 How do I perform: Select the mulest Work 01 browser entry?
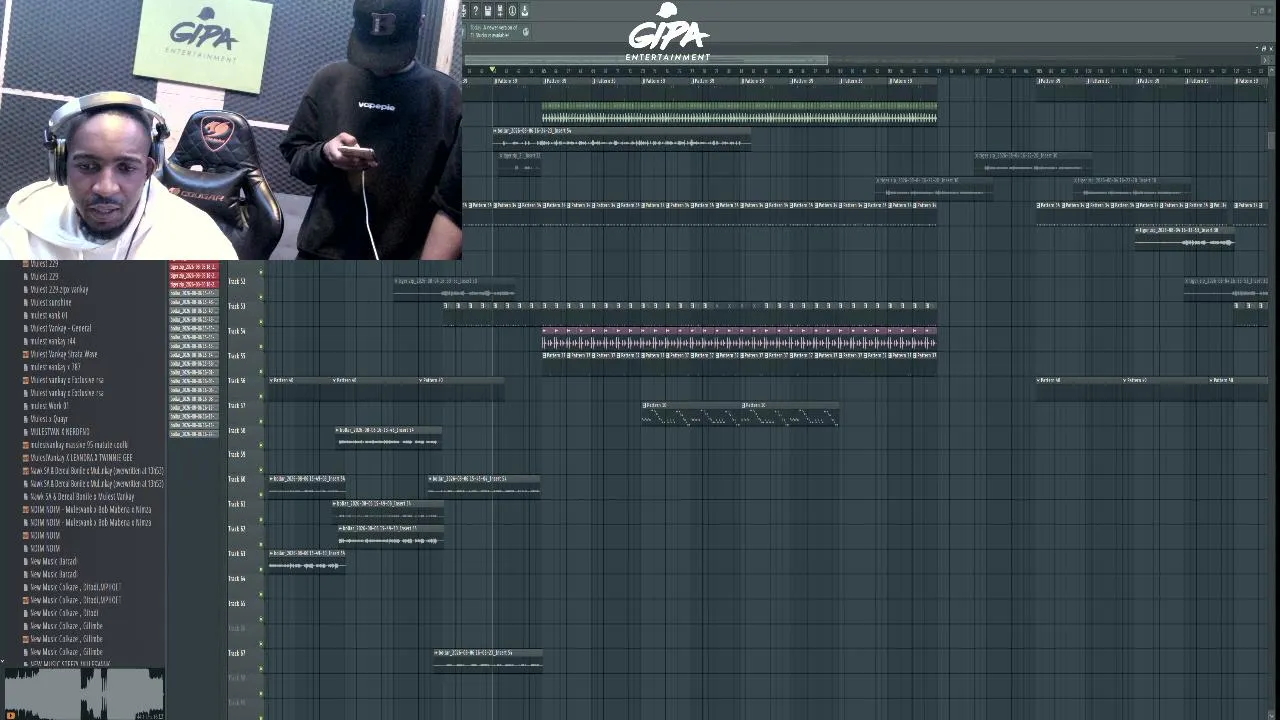pyautogui.click(x=49, y=407)
